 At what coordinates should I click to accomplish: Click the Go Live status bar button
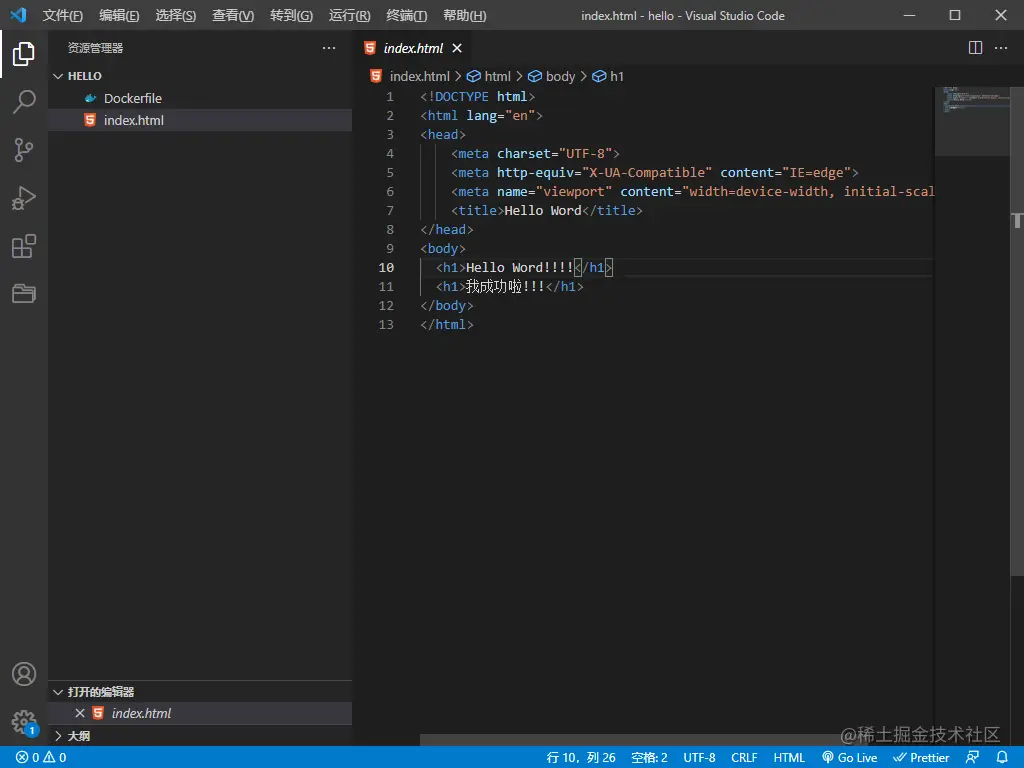click(x=850, y=758)
